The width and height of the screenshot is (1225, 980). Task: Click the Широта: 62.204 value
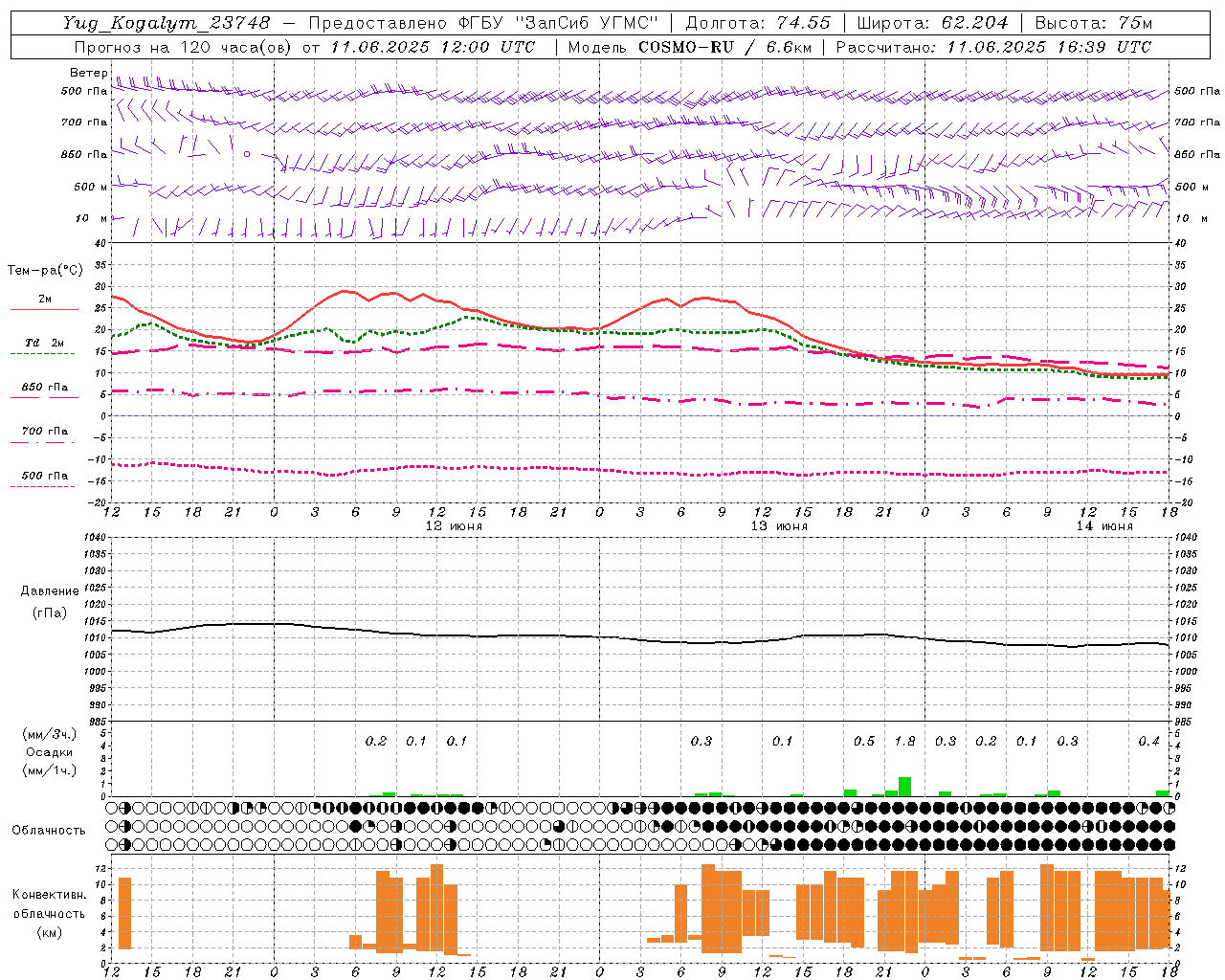[932, 23]
